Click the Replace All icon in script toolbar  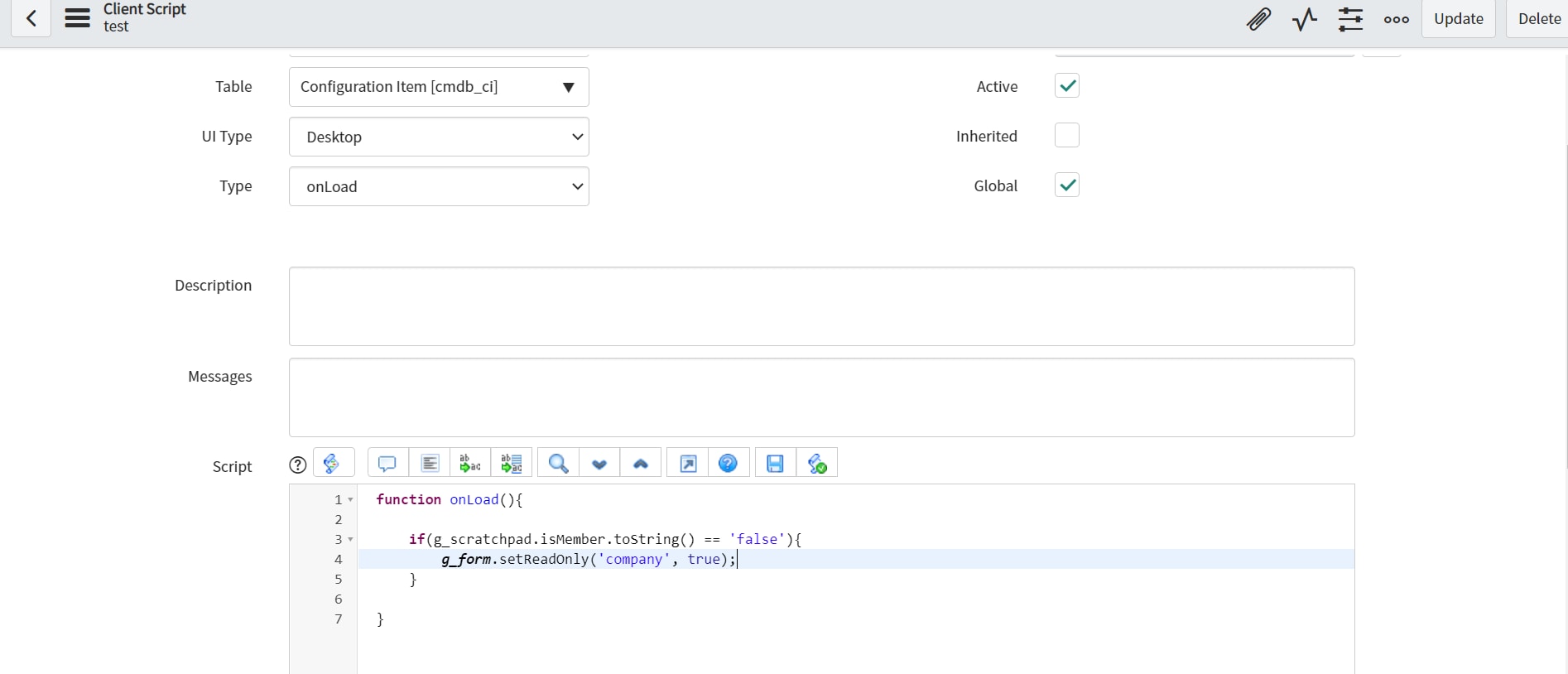point(512,463)
